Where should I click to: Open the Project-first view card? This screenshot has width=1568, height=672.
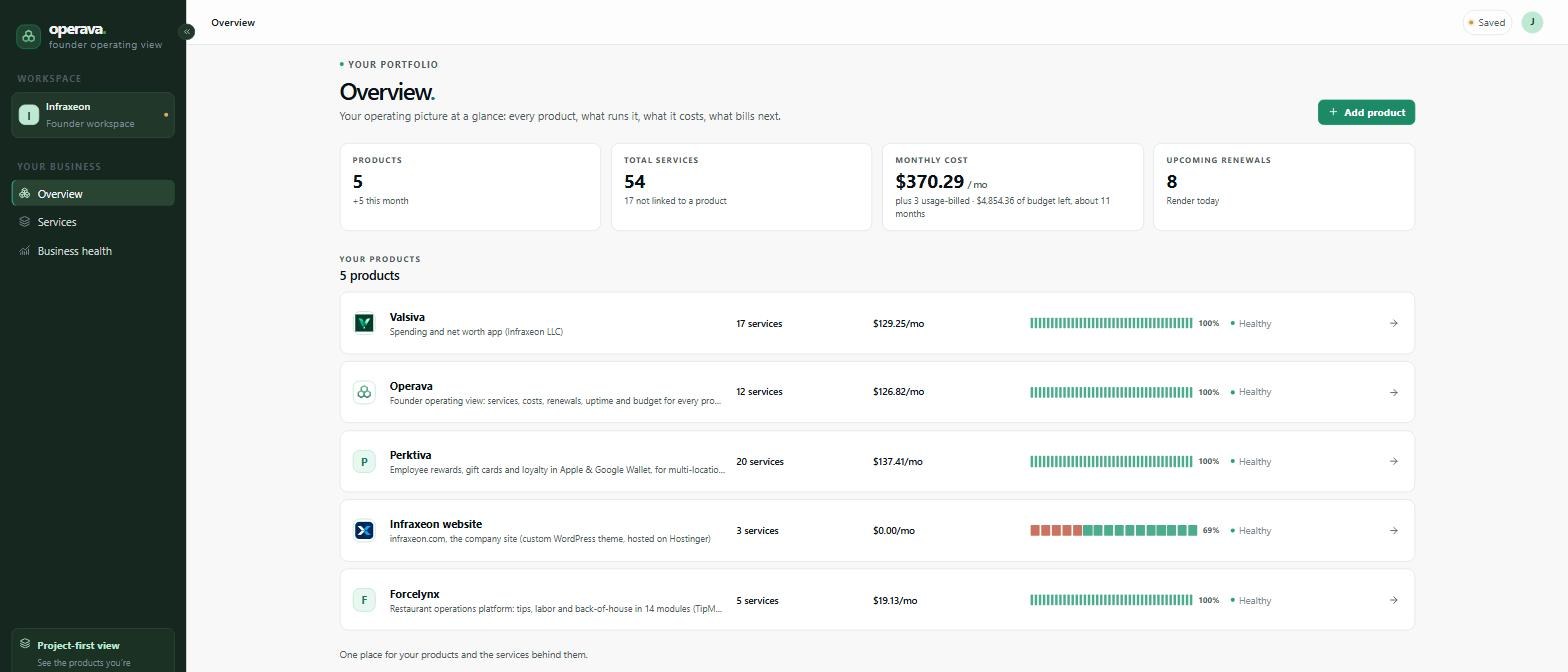(93, 650)
